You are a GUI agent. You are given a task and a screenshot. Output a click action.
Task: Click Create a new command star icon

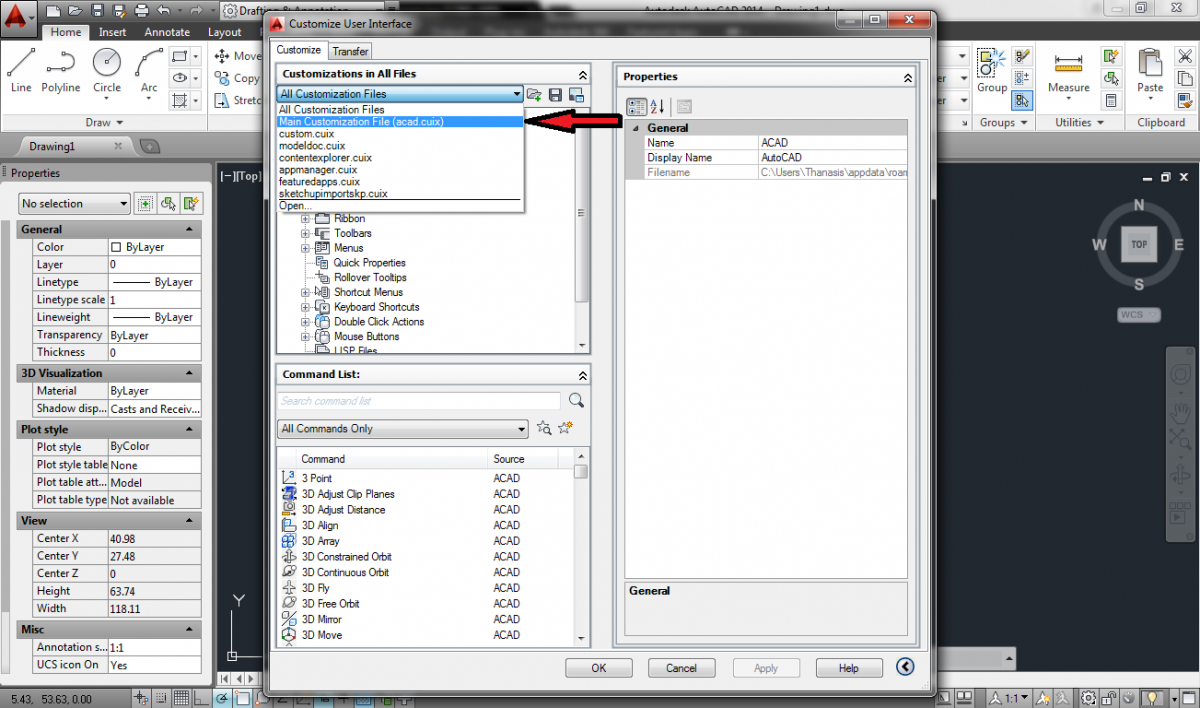(x=566, y=428)
